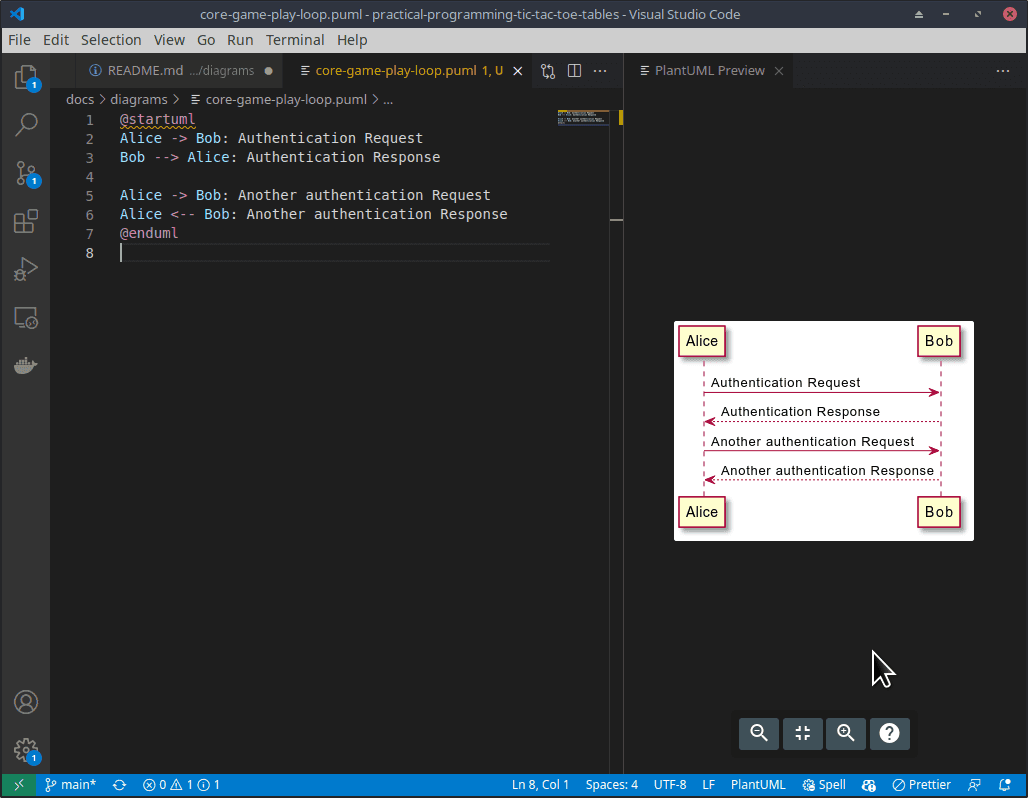
Task: Fit diagram to window in preview
Action: (802, 733)
